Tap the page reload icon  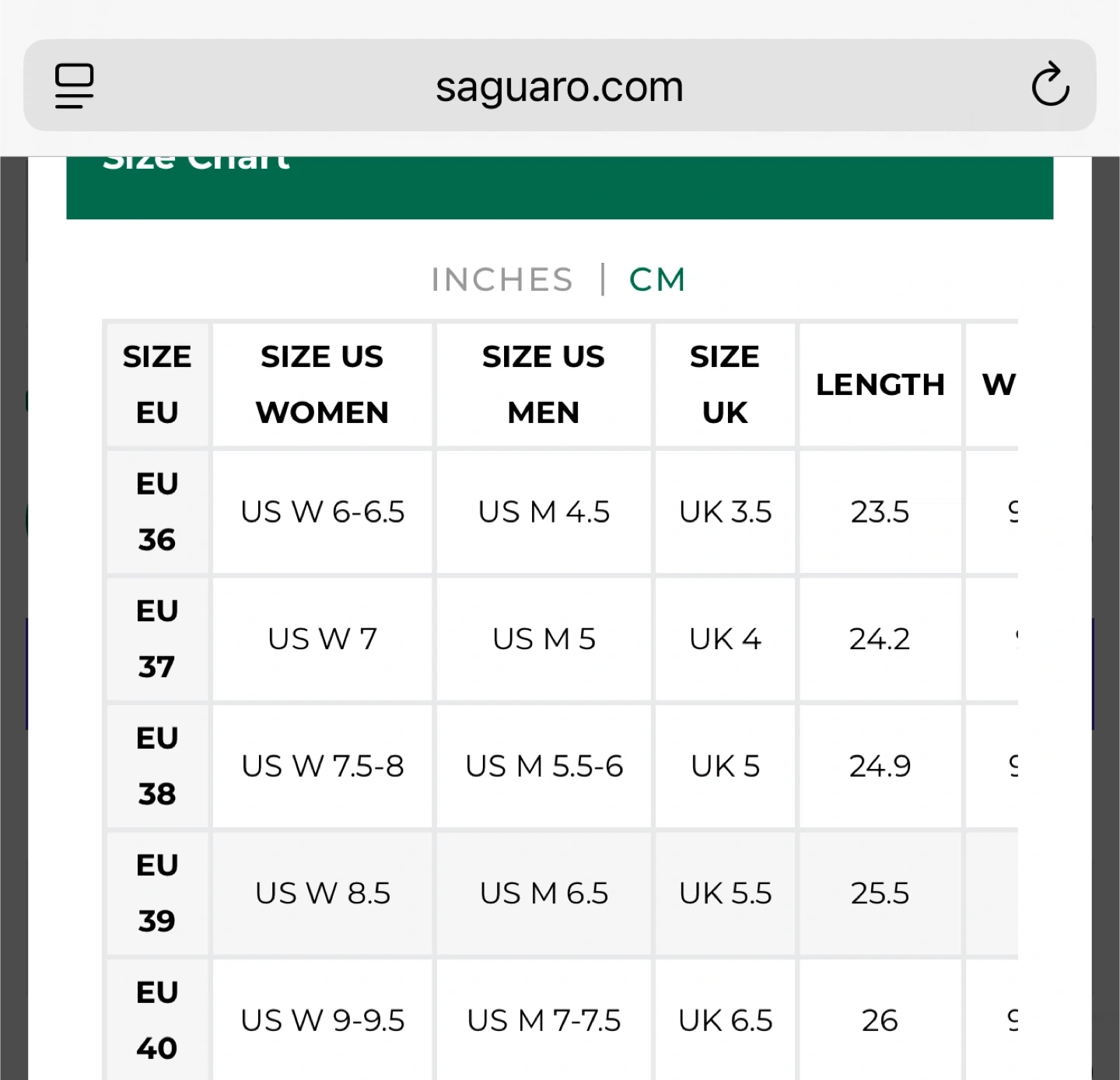click(x=1050, y=84)
